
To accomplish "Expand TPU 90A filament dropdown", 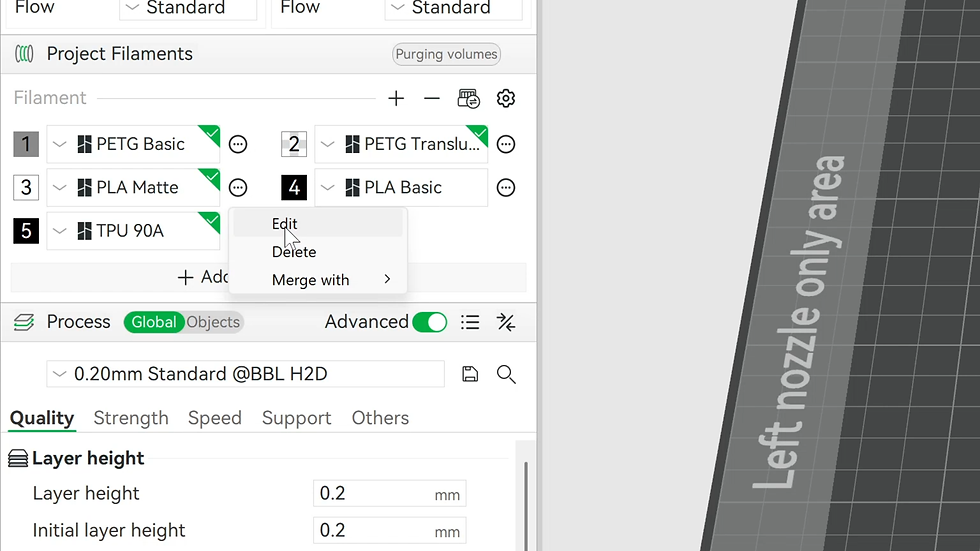I will (x=59, y=231).
